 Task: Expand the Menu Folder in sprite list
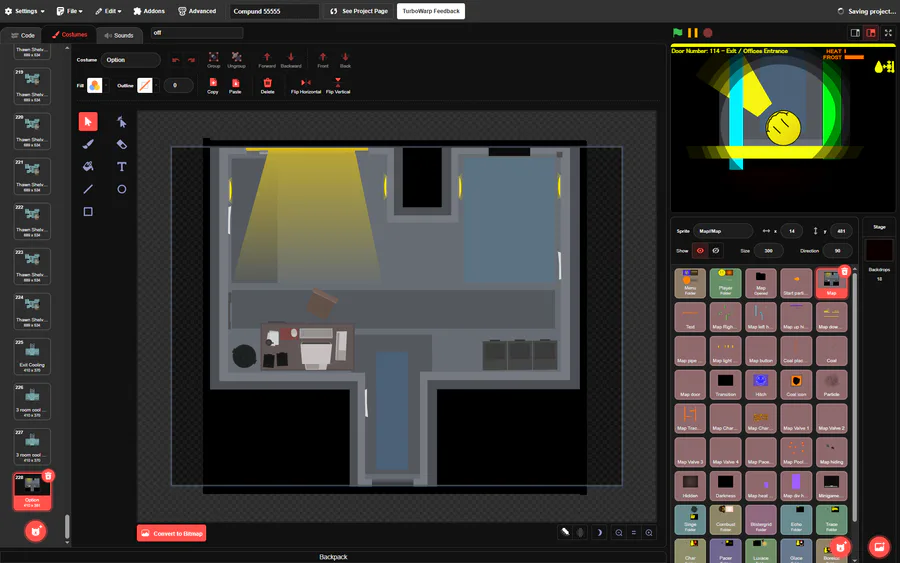click(x=690, y=283)
